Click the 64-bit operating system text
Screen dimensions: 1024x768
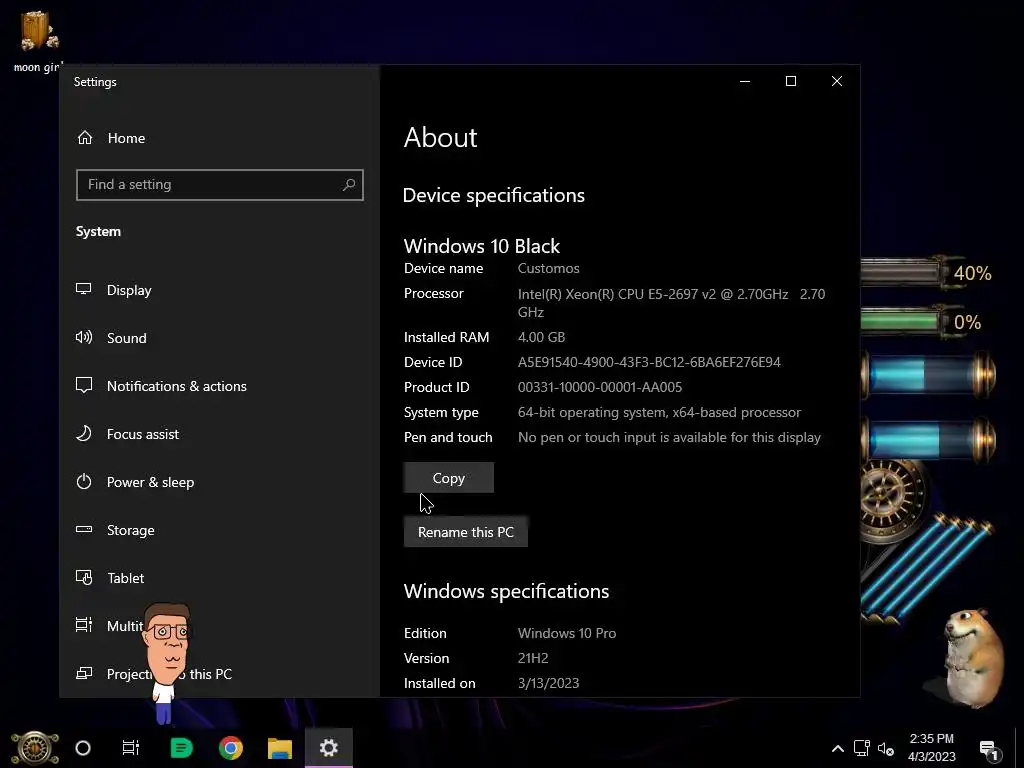[x=659, y=413]
